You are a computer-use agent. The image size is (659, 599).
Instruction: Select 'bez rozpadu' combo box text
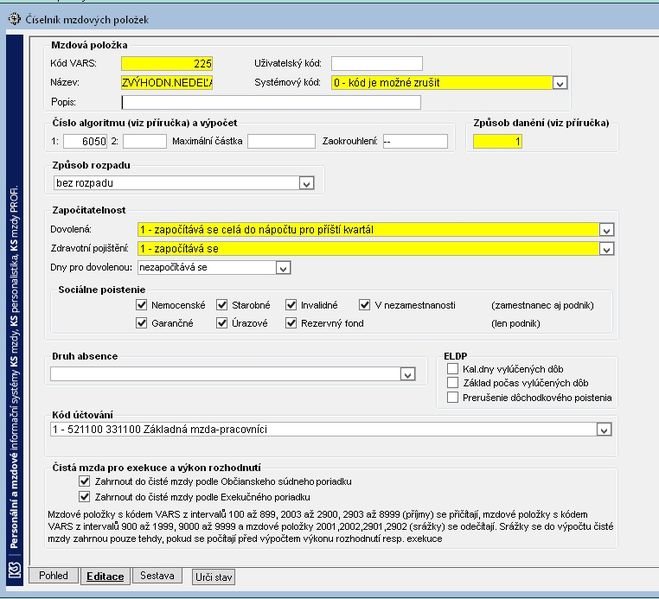coord(84,183)
